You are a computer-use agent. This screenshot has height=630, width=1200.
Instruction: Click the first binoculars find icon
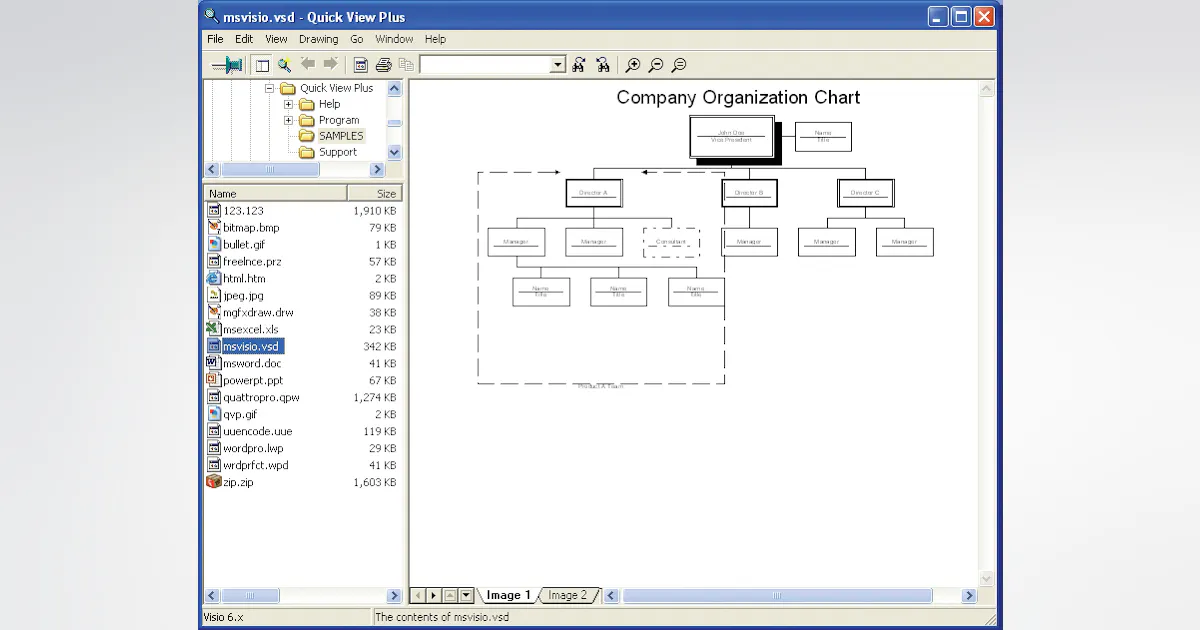coord(579,65)
